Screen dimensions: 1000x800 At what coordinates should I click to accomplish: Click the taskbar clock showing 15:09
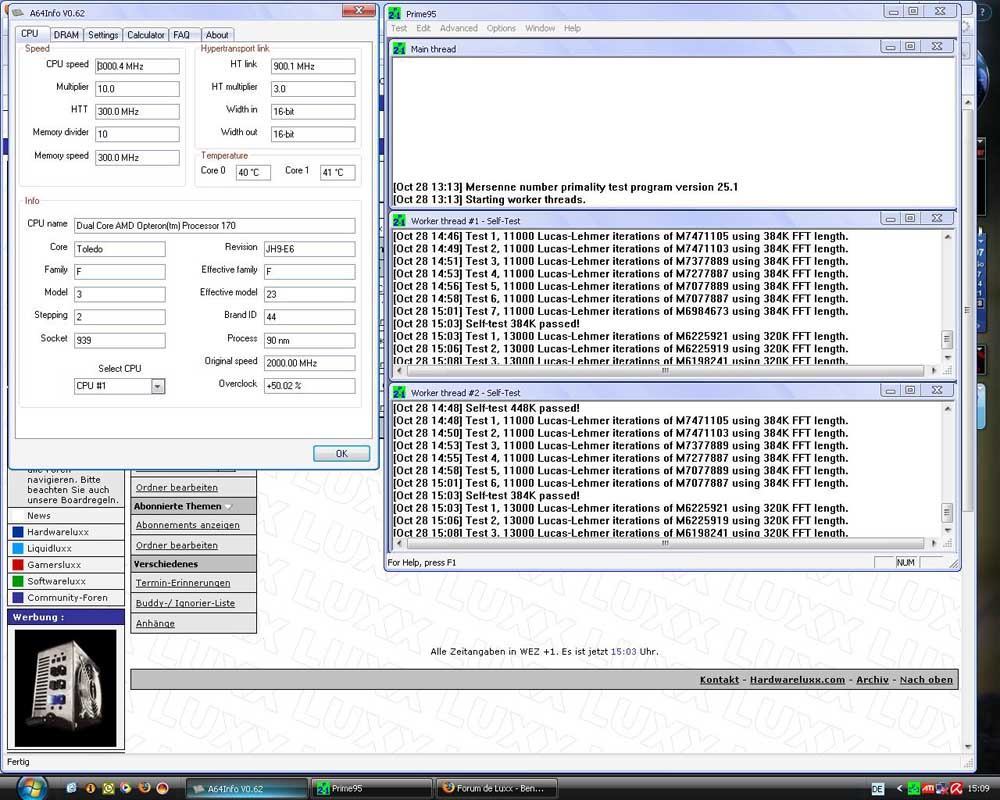pyautogui.click(x=978, y=789)
